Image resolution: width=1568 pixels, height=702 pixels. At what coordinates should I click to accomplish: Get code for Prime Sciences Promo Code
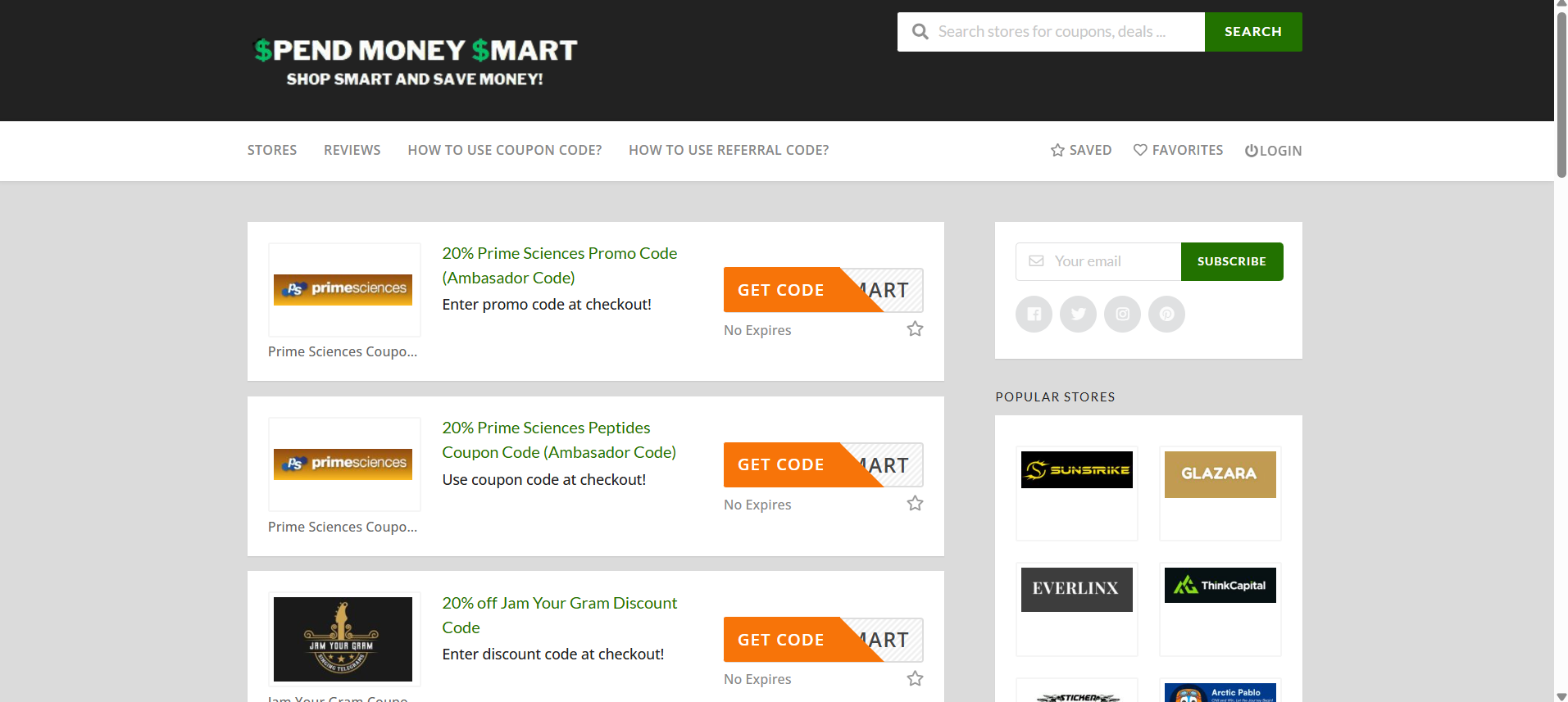click(781, 290)
